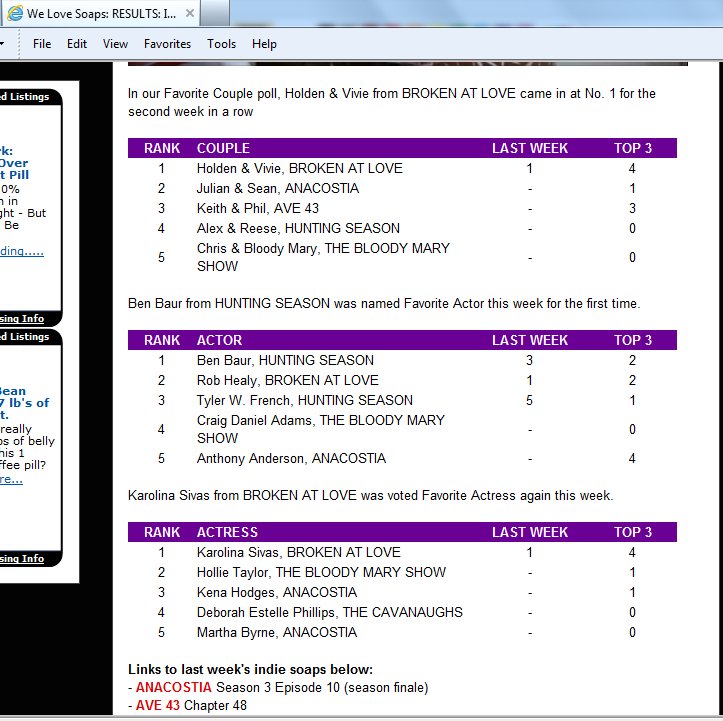Open the Help menu
The width and height of the screenshot is (723, 721).
tap(264, 44)
